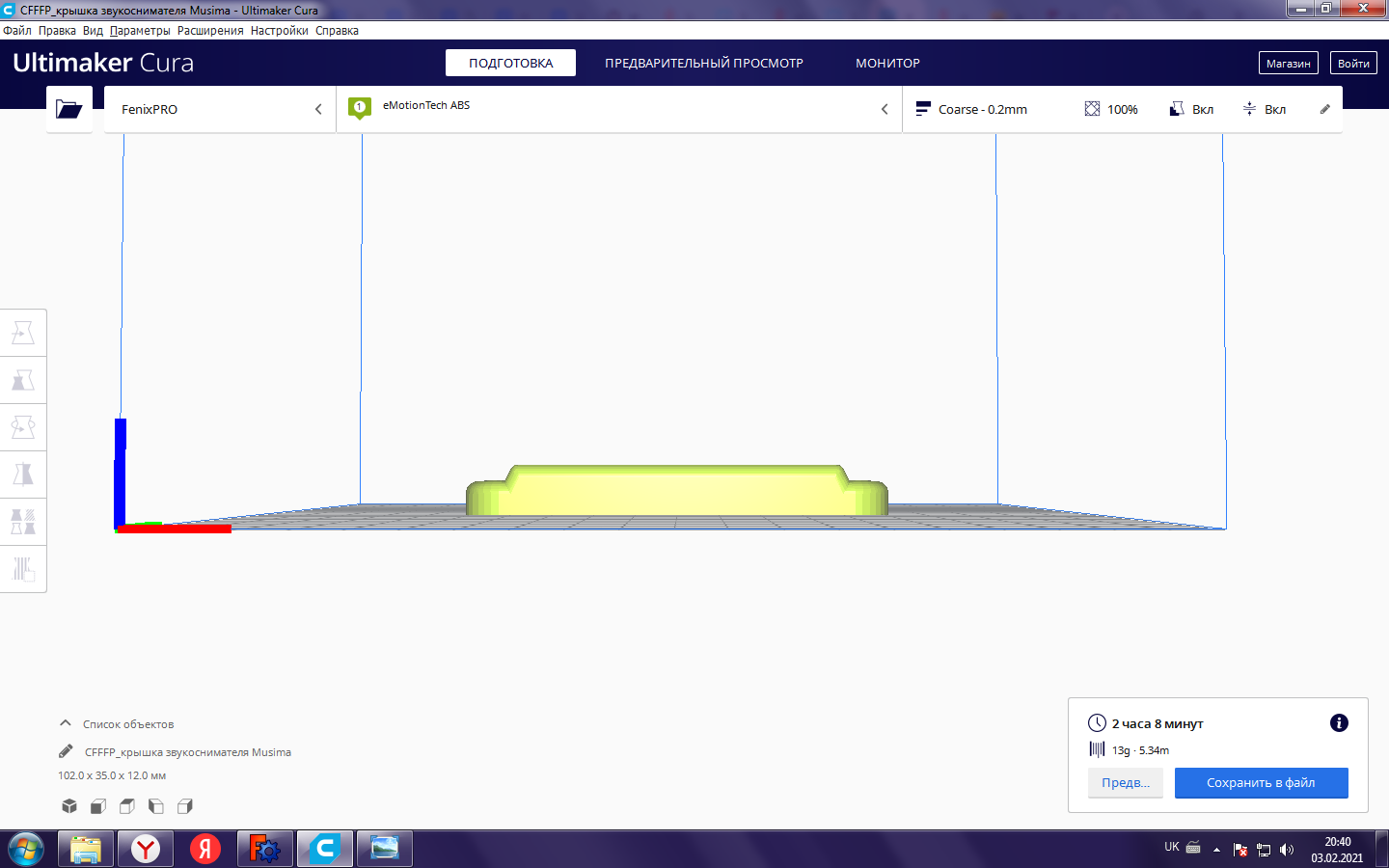Select the Scale tool in left toolbar

point(23,380)
